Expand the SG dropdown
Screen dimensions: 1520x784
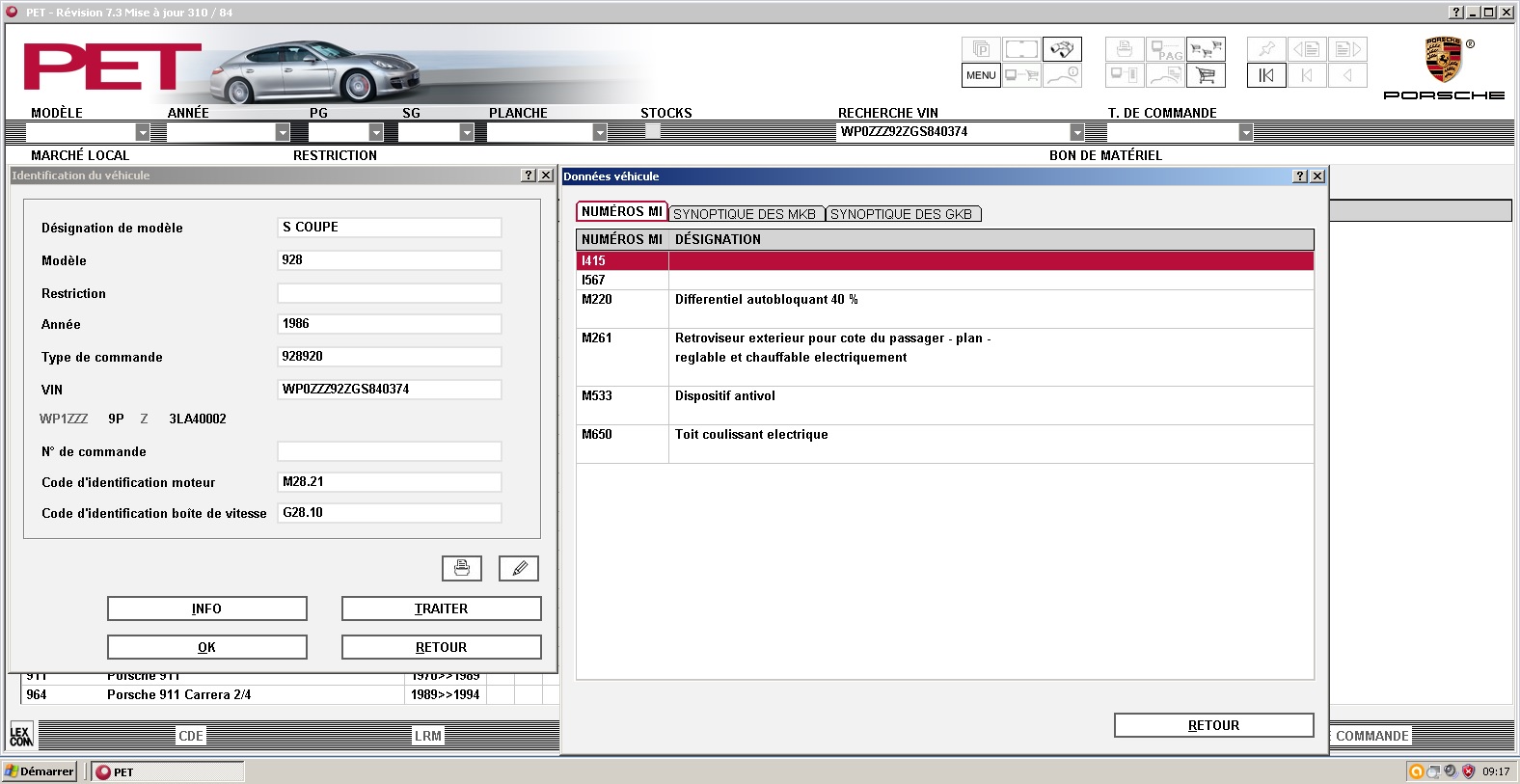click(x=467, y=132)
